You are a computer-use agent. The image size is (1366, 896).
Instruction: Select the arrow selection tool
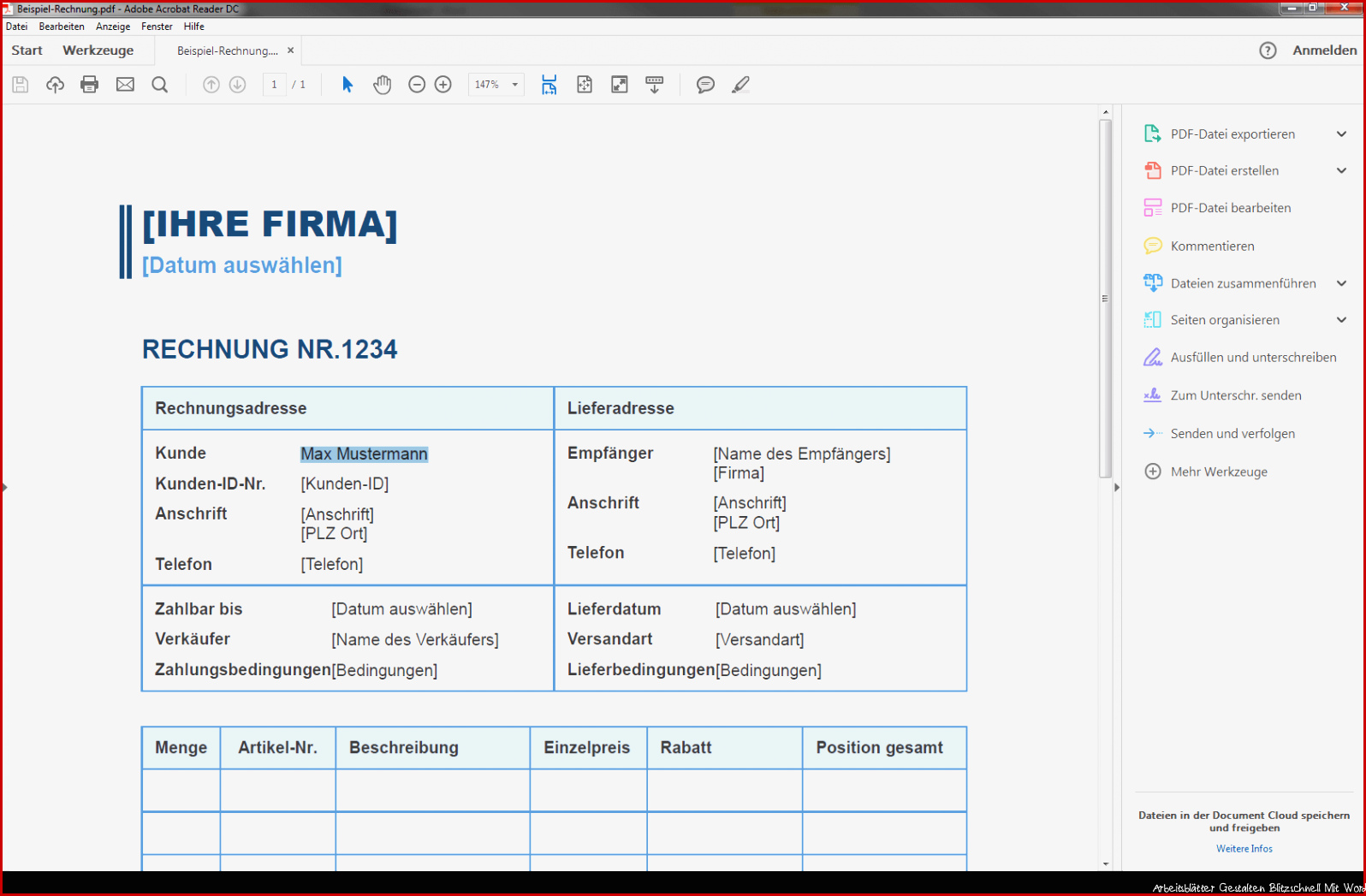click(347, 85)
